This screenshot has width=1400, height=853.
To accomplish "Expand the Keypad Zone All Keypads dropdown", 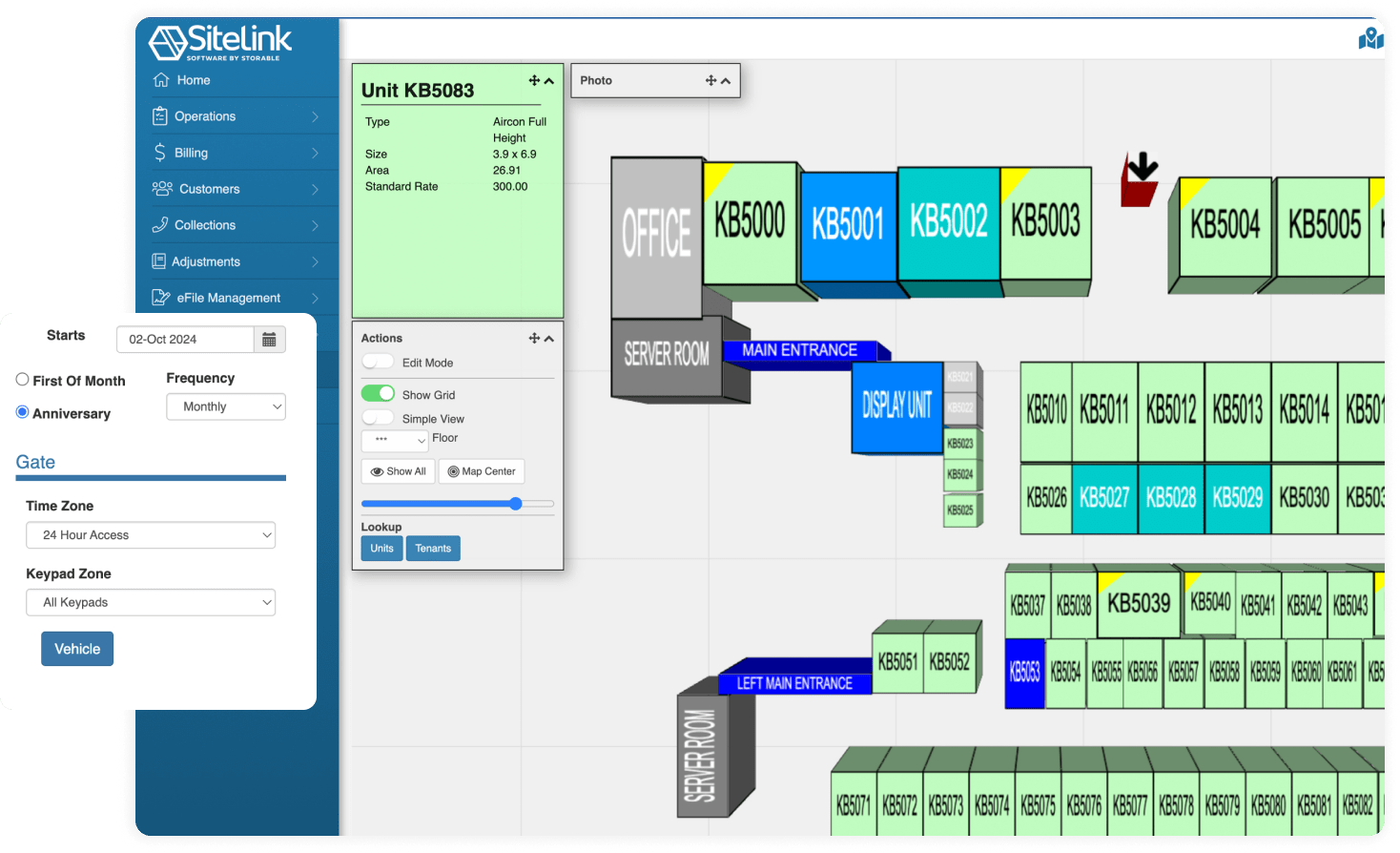I will [x=150, y=602].
